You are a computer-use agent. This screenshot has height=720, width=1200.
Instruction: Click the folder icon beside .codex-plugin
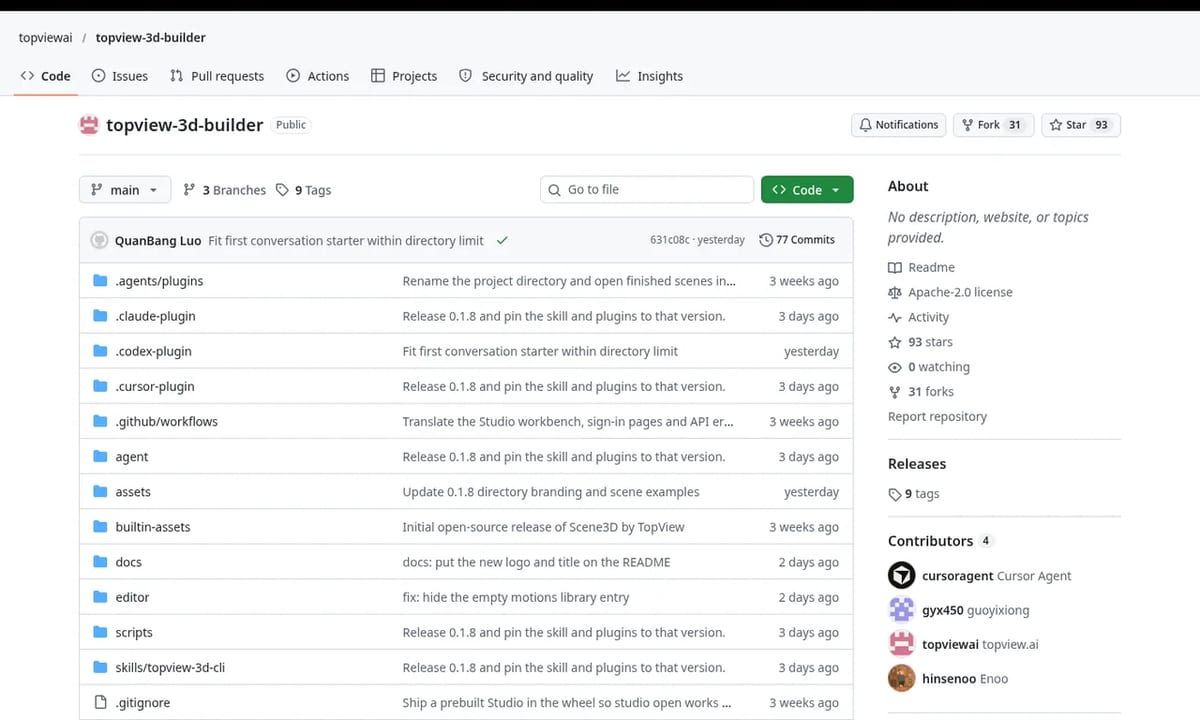pyautogui.click(x=100, y=351)
